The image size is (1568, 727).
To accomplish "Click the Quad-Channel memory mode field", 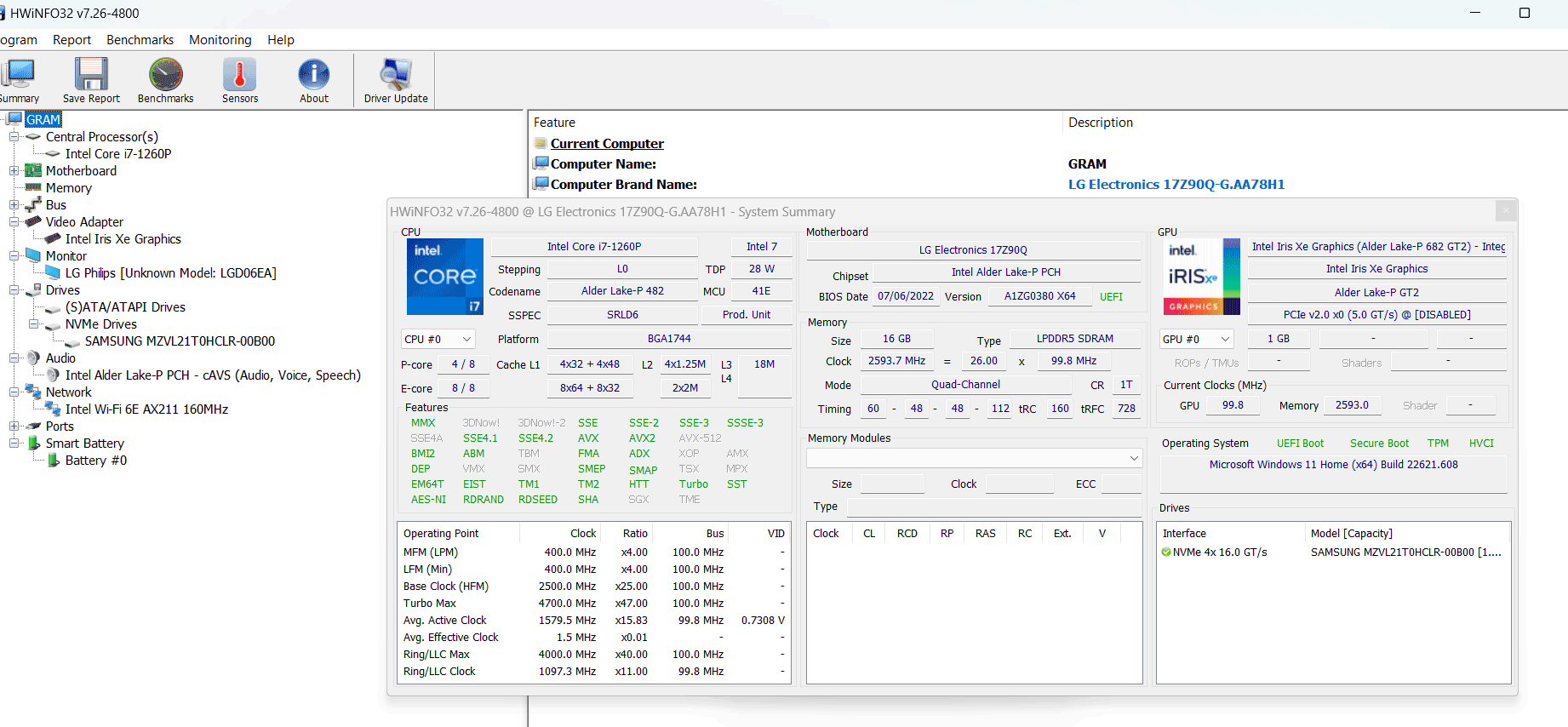I will 965,385.
